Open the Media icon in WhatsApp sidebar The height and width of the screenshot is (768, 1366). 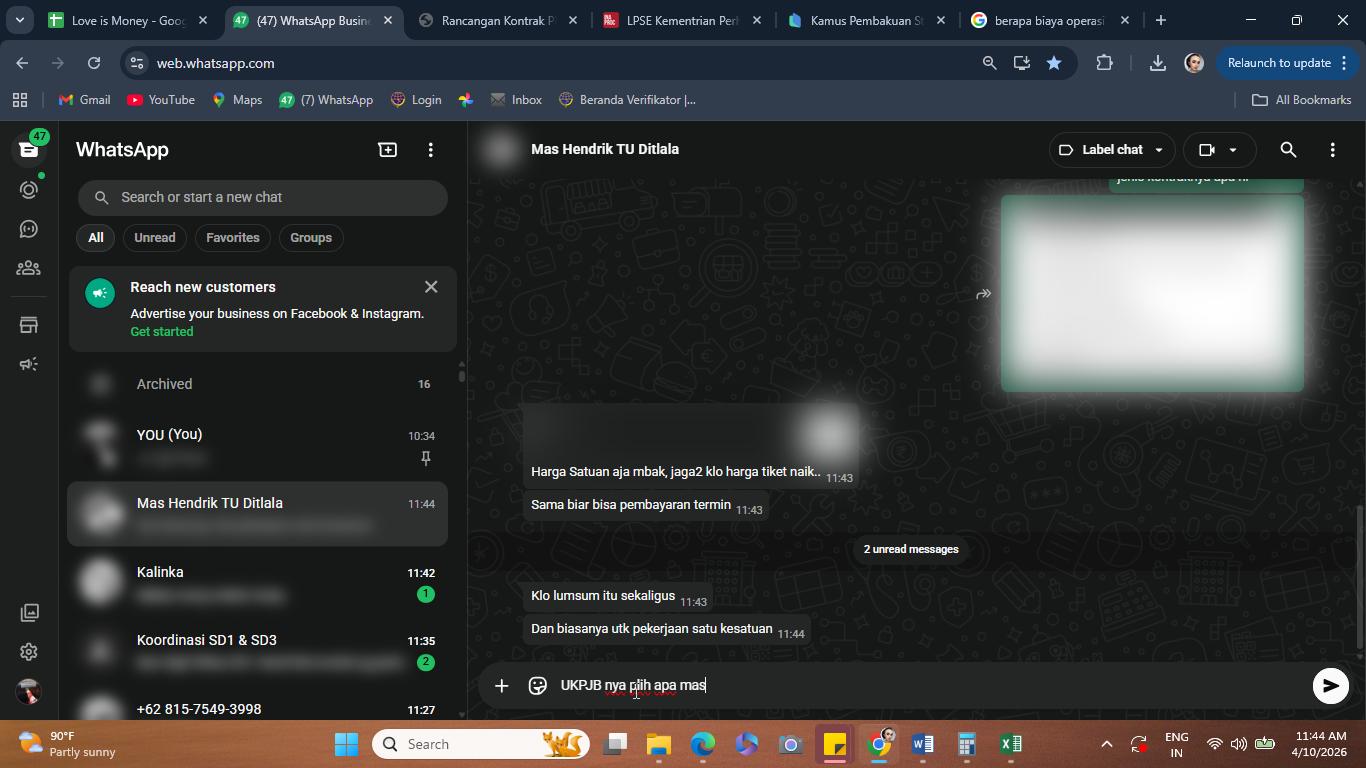click(x=29, y=612)
